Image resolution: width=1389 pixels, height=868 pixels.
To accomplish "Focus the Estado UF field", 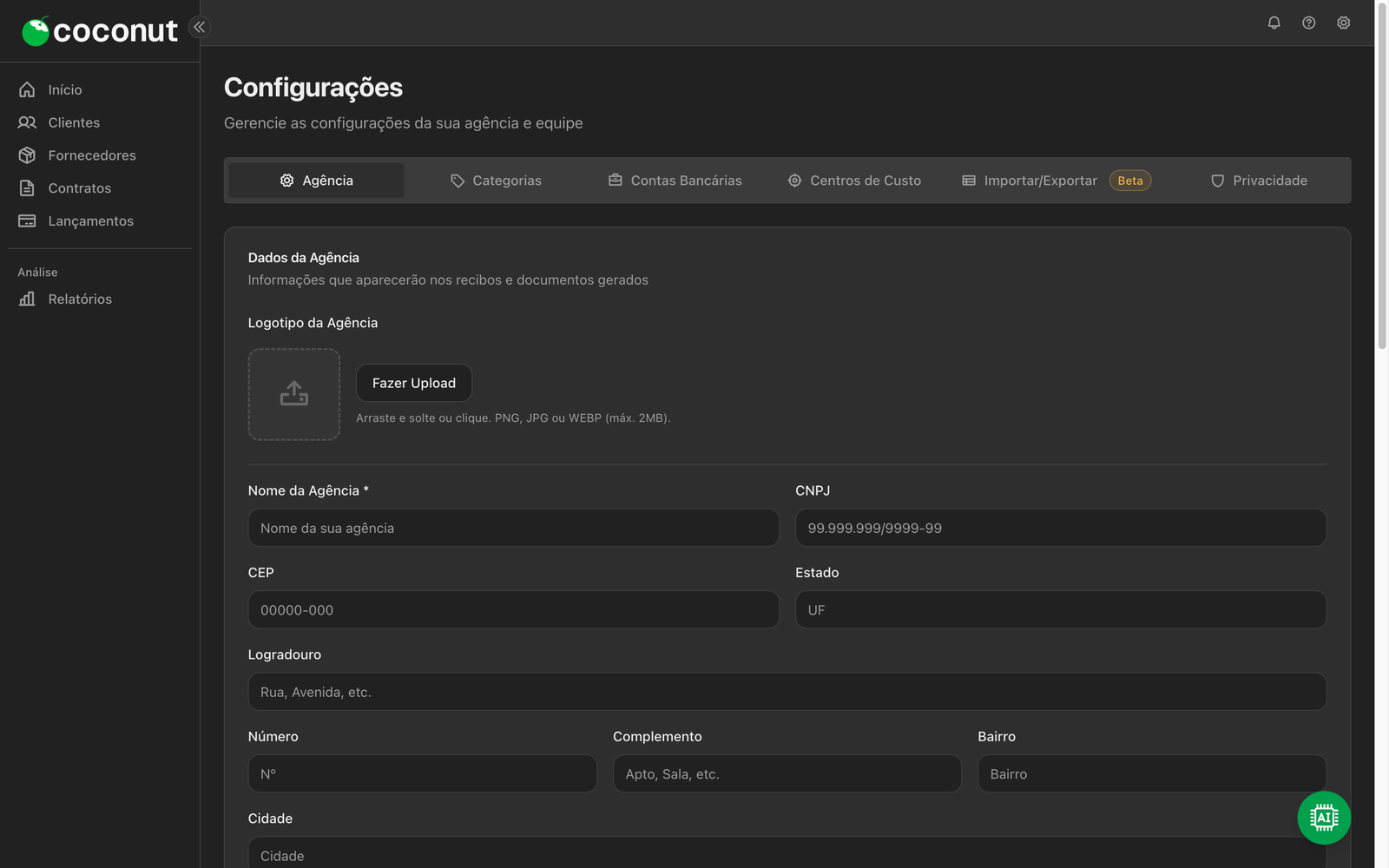I will click(1061, 610).
